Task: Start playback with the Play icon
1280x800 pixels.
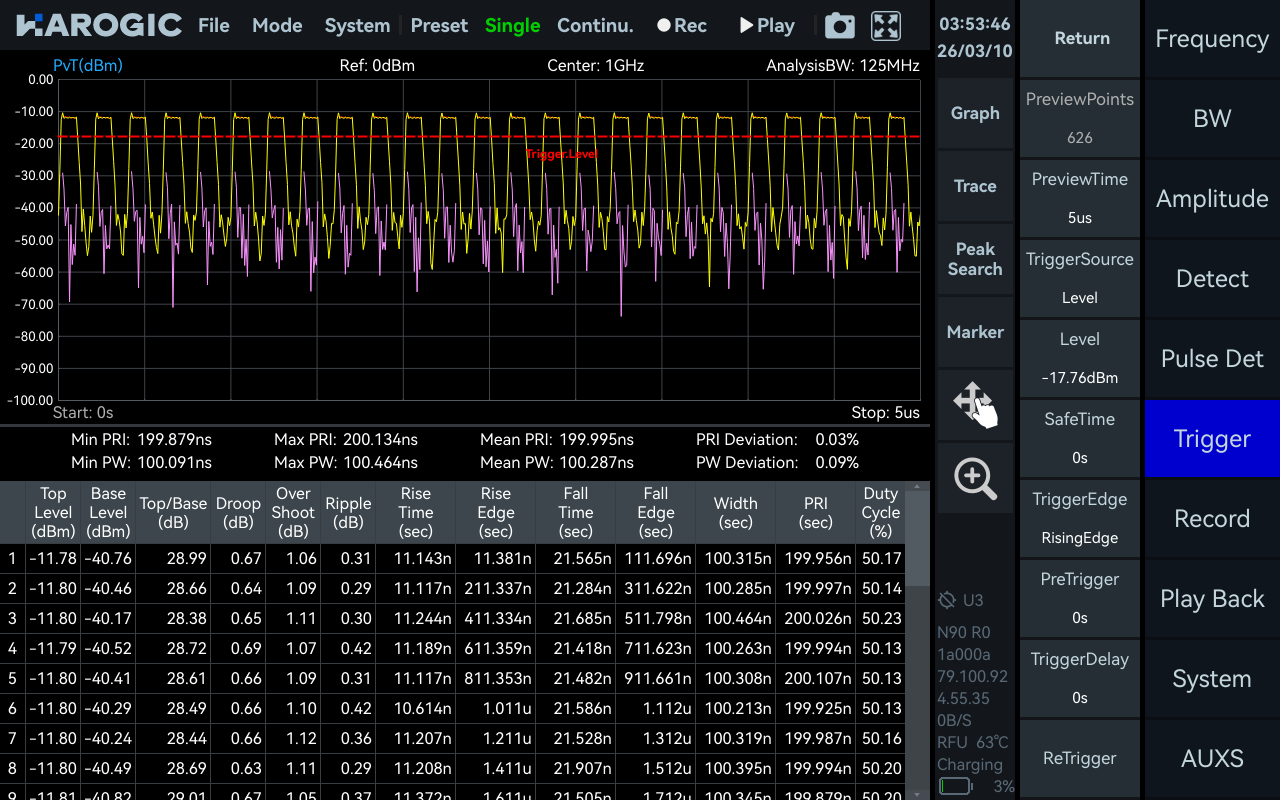Action: pyautogui.click(x=766, y=25)
